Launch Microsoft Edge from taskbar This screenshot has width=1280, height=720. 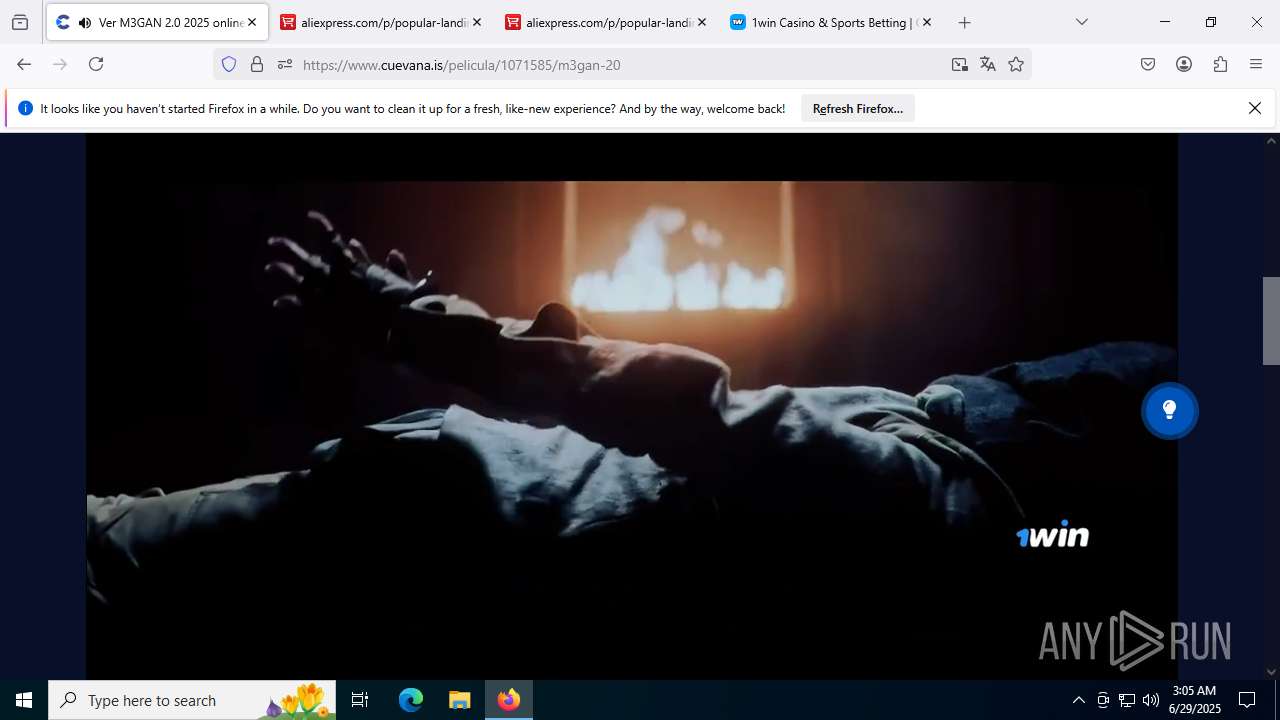(x=411, y=700)
